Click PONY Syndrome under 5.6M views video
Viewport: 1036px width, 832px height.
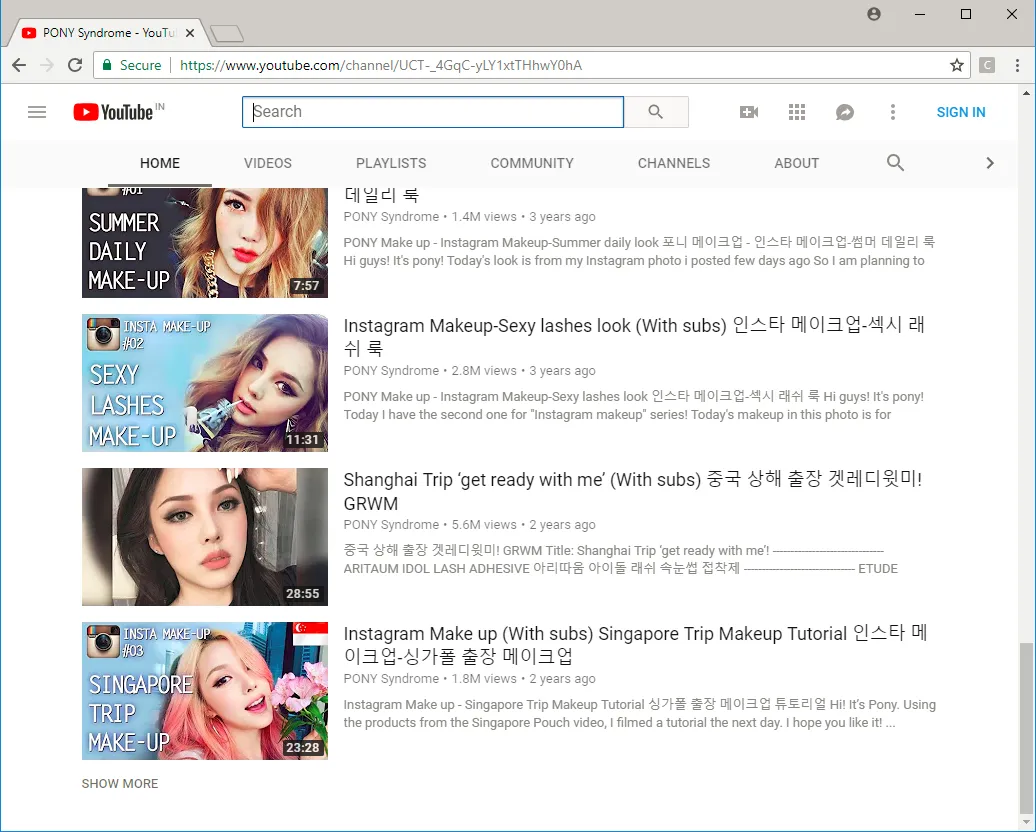click(x=391, y=525)
